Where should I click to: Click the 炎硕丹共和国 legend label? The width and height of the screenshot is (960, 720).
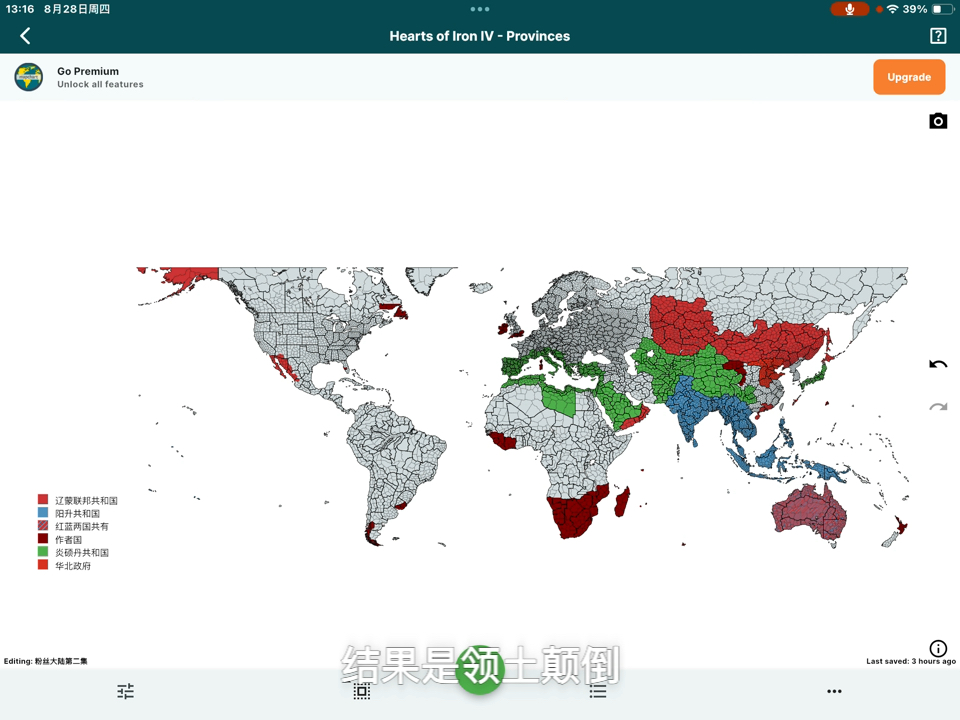click(82, 552)
